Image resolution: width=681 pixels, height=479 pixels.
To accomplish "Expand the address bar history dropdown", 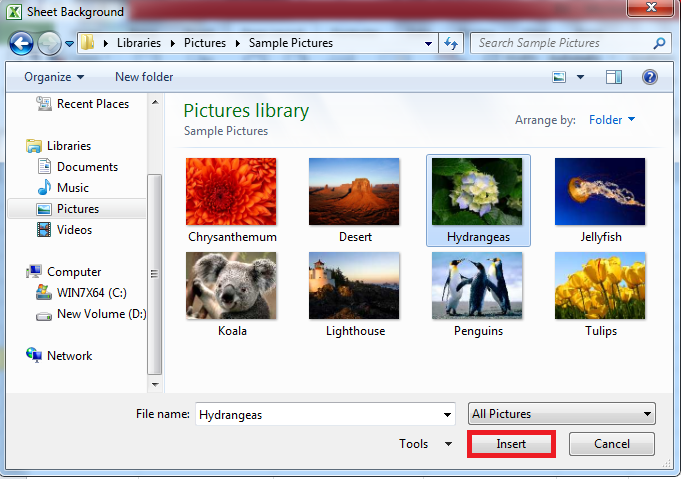I will coord(428,43).
